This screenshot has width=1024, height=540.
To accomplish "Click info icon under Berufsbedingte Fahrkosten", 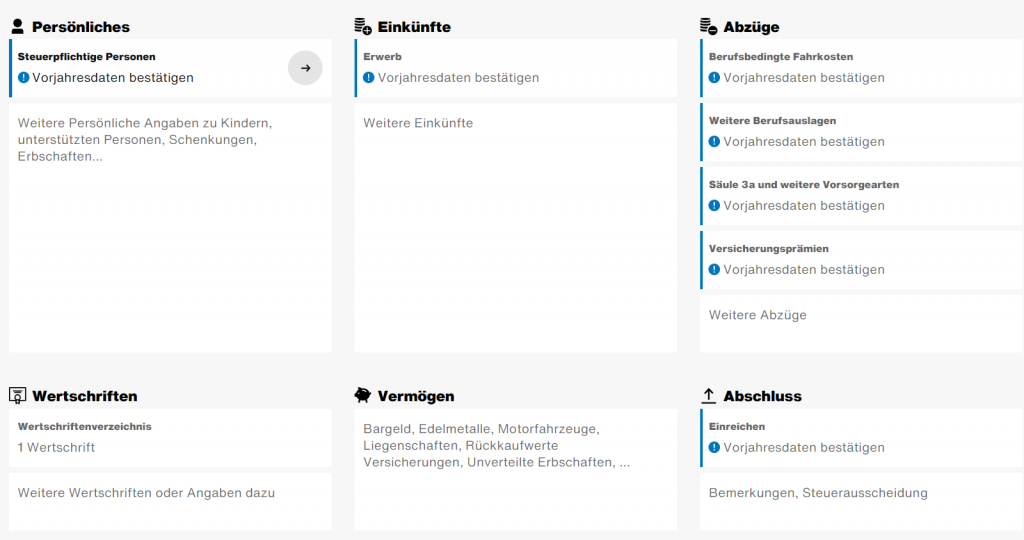I will [x=714, y=78].
